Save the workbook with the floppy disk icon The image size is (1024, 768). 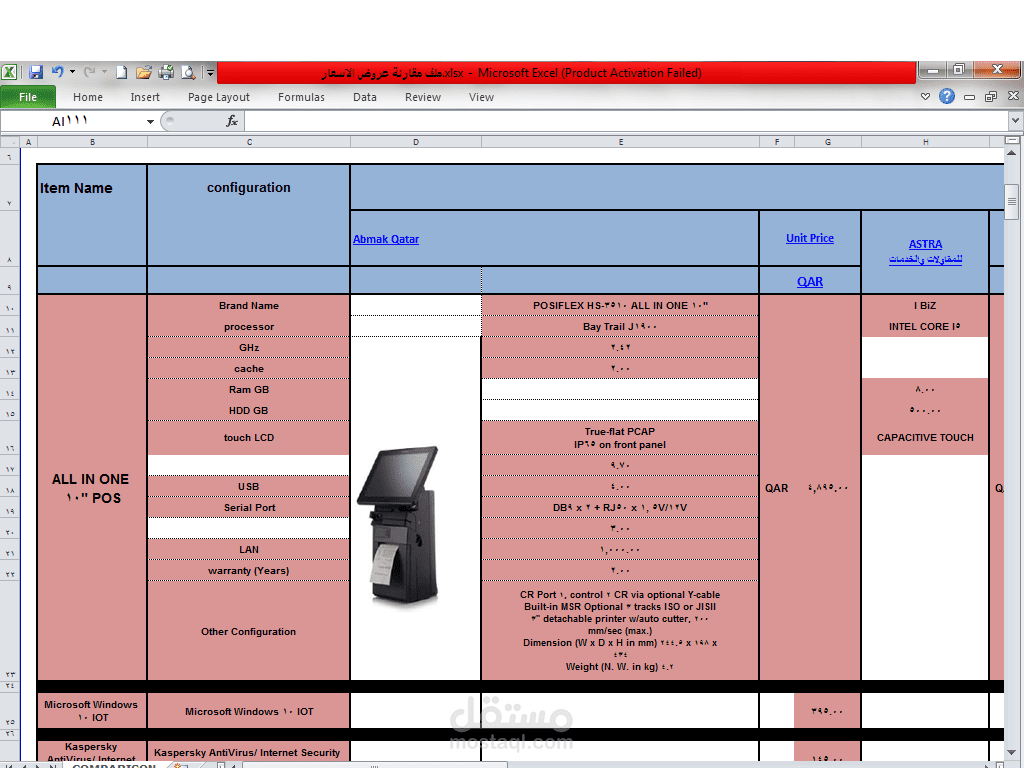(x=36, y=72)
